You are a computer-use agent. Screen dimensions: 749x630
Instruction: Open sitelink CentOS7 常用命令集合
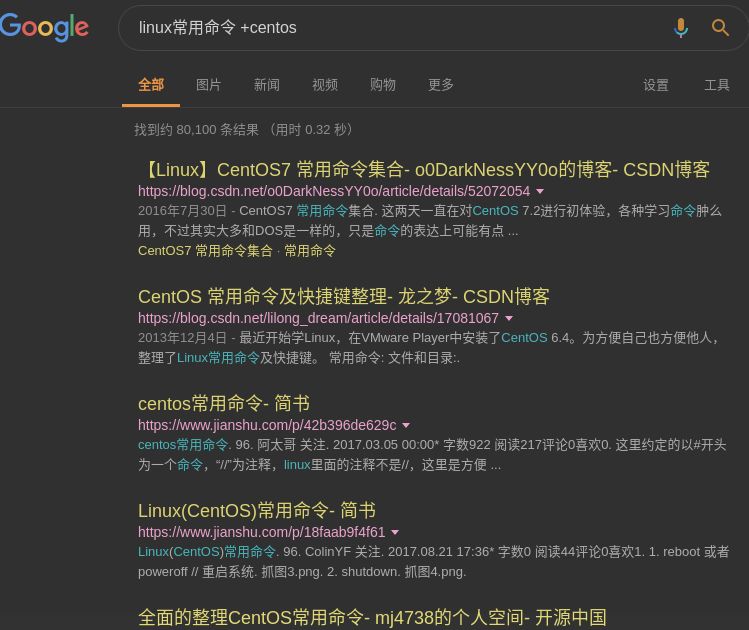click(x=205, y=251)
